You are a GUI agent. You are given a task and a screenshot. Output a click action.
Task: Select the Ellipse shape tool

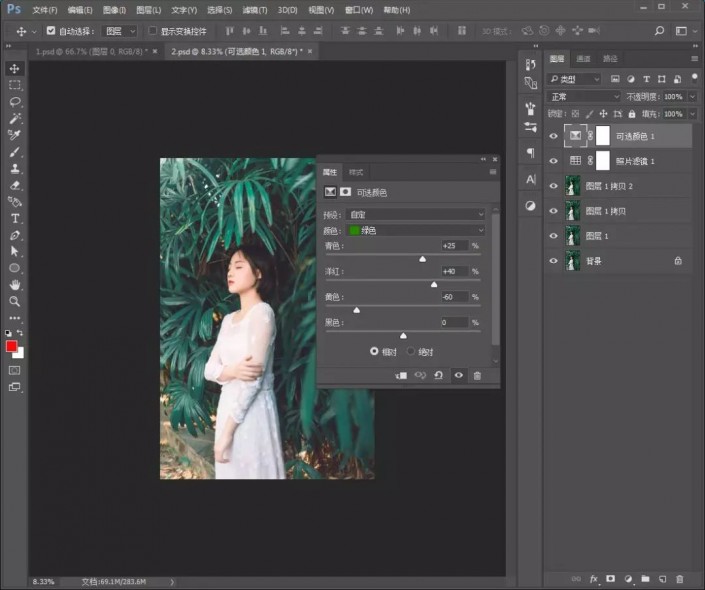(x=14, y=268)
